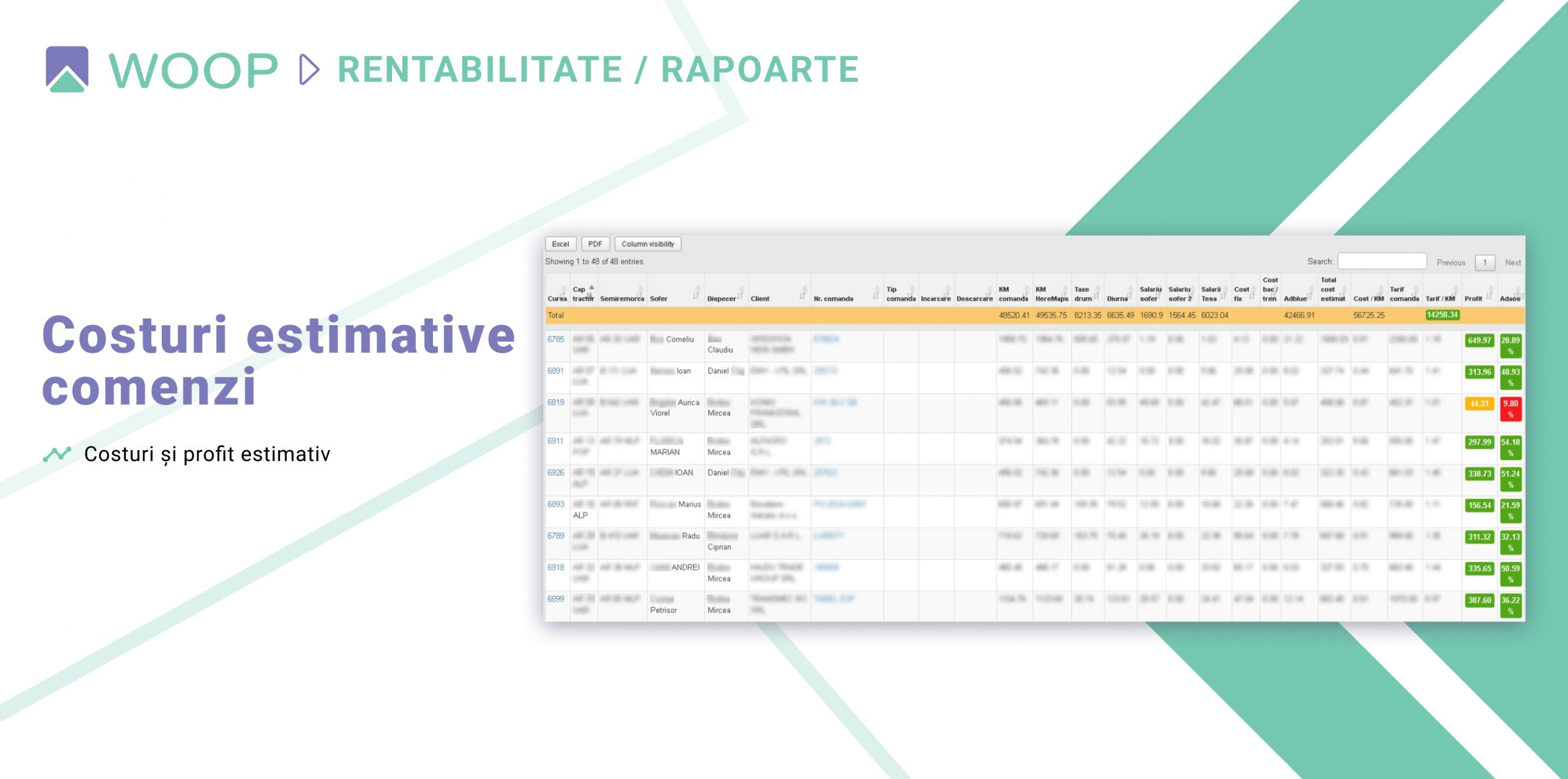
Task: Sort by the Semiremorca column header
Action: coord(622,290)
